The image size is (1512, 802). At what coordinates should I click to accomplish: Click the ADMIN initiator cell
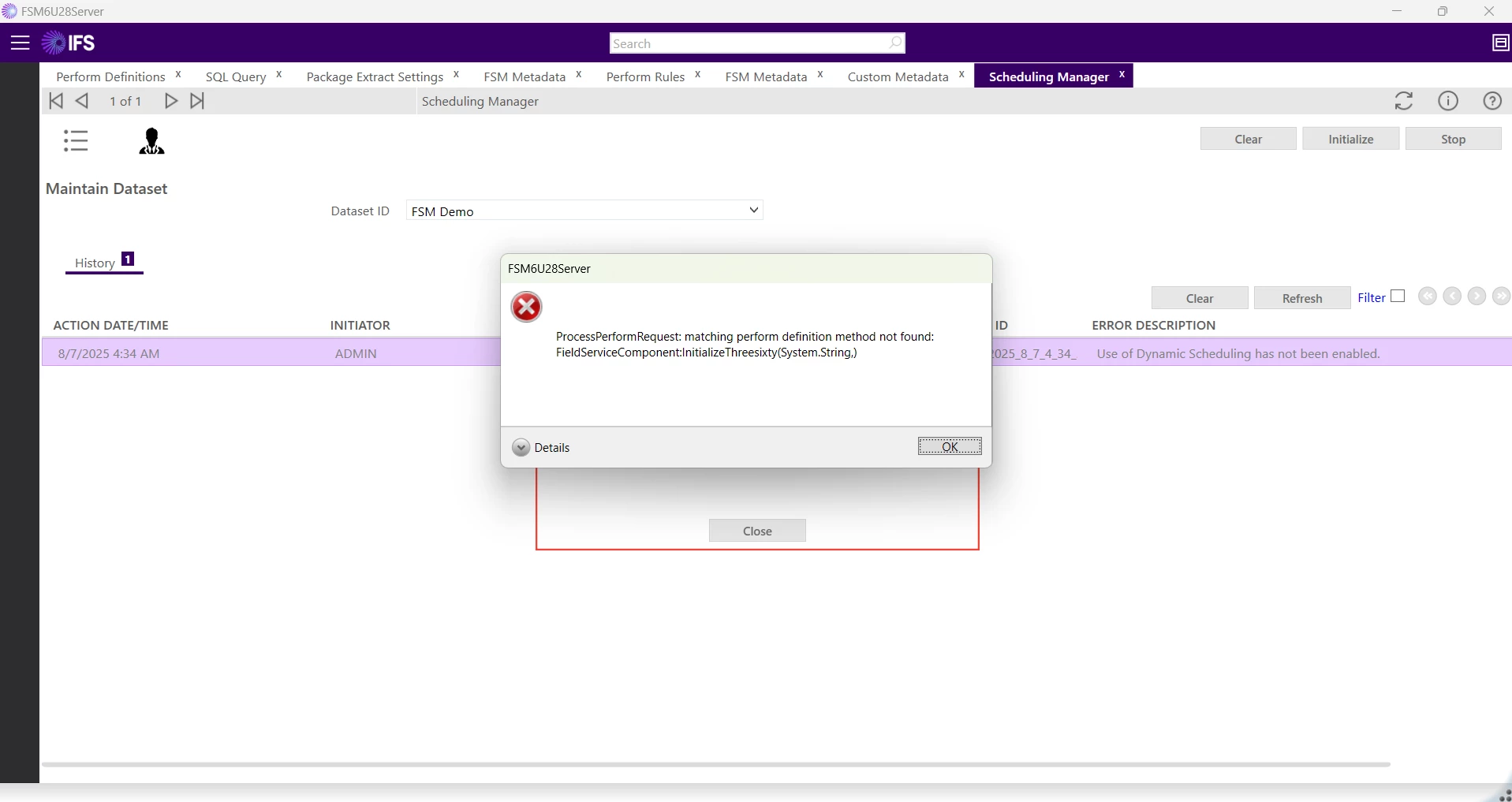(356, 353)
